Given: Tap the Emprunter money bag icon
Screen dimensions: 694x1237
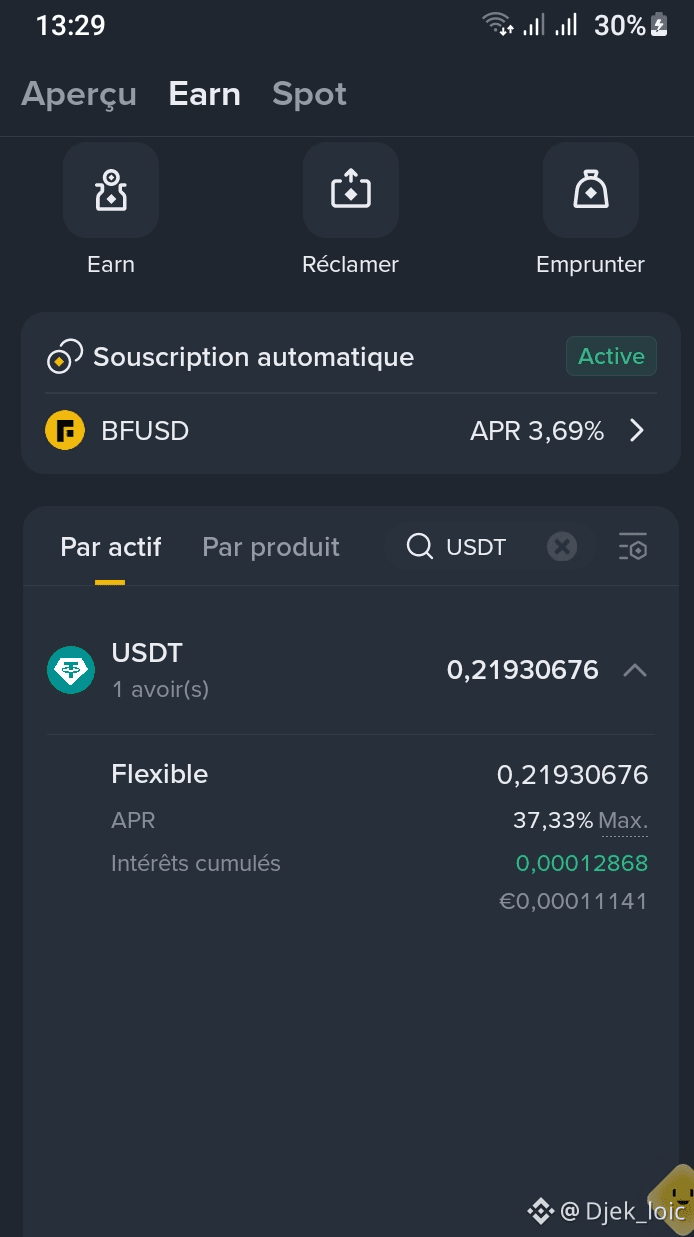Looking at the screenshot, I should [591, 190].
